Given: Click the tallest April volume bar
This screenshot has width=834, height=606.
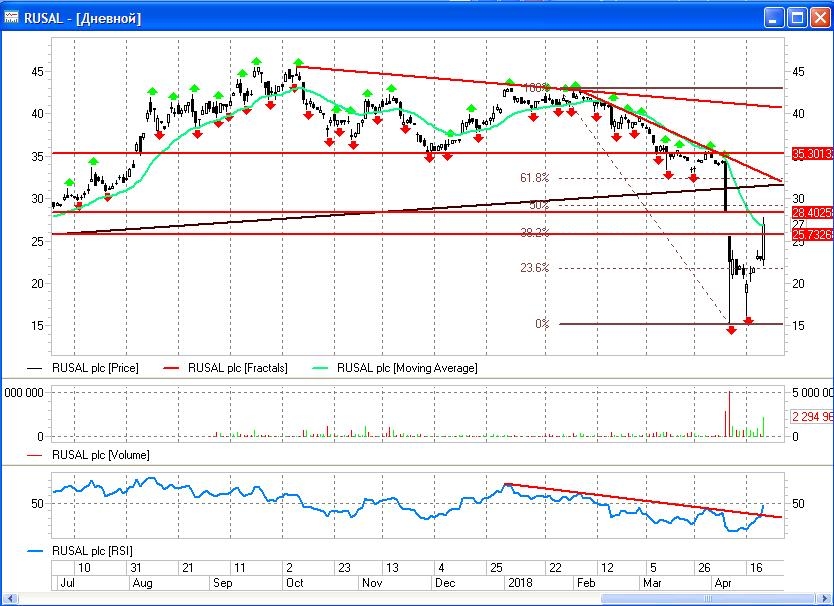Looking at the screenshot, I should (729, 414).
